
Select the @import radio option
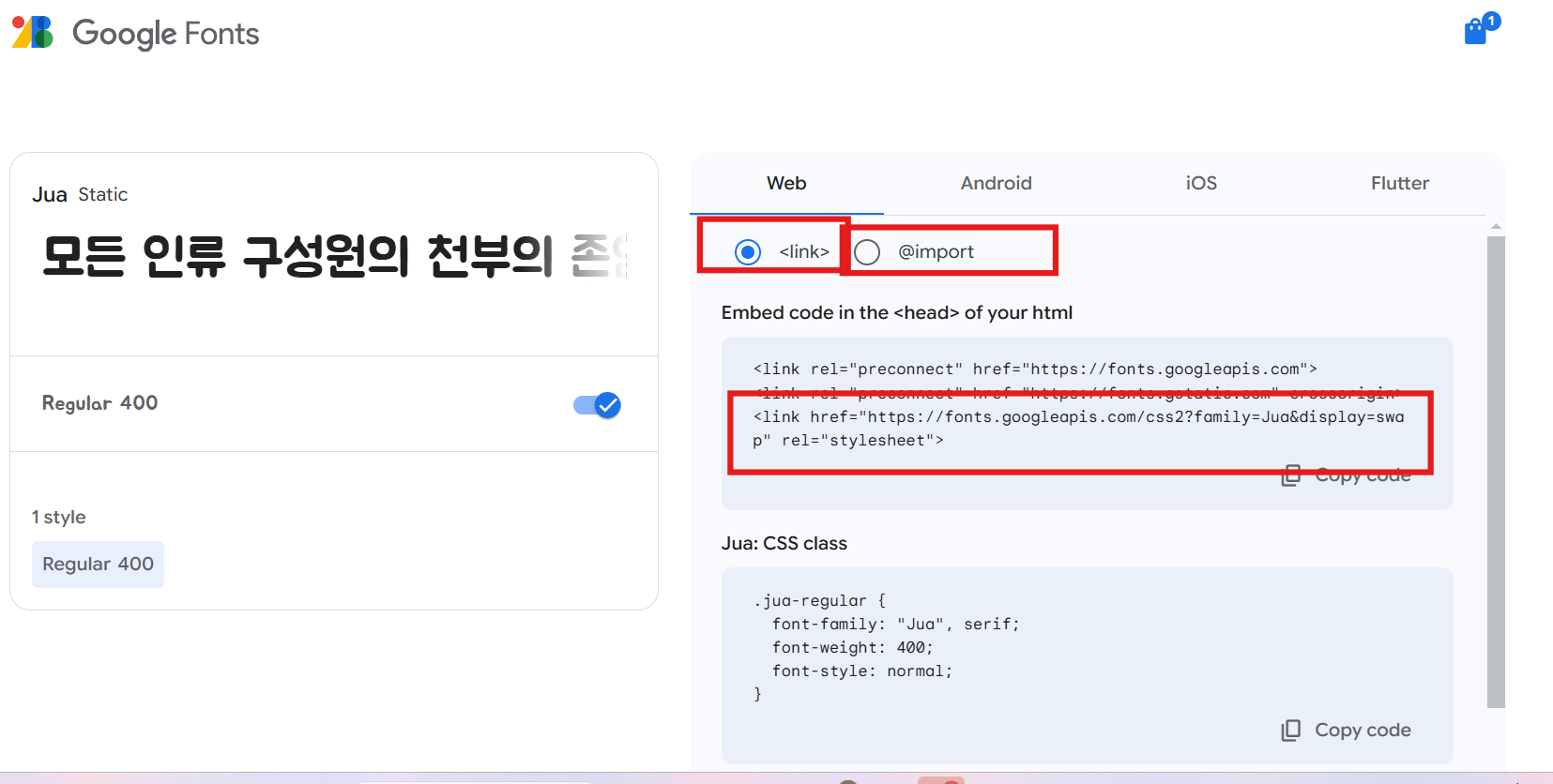[x=867, y=252]
